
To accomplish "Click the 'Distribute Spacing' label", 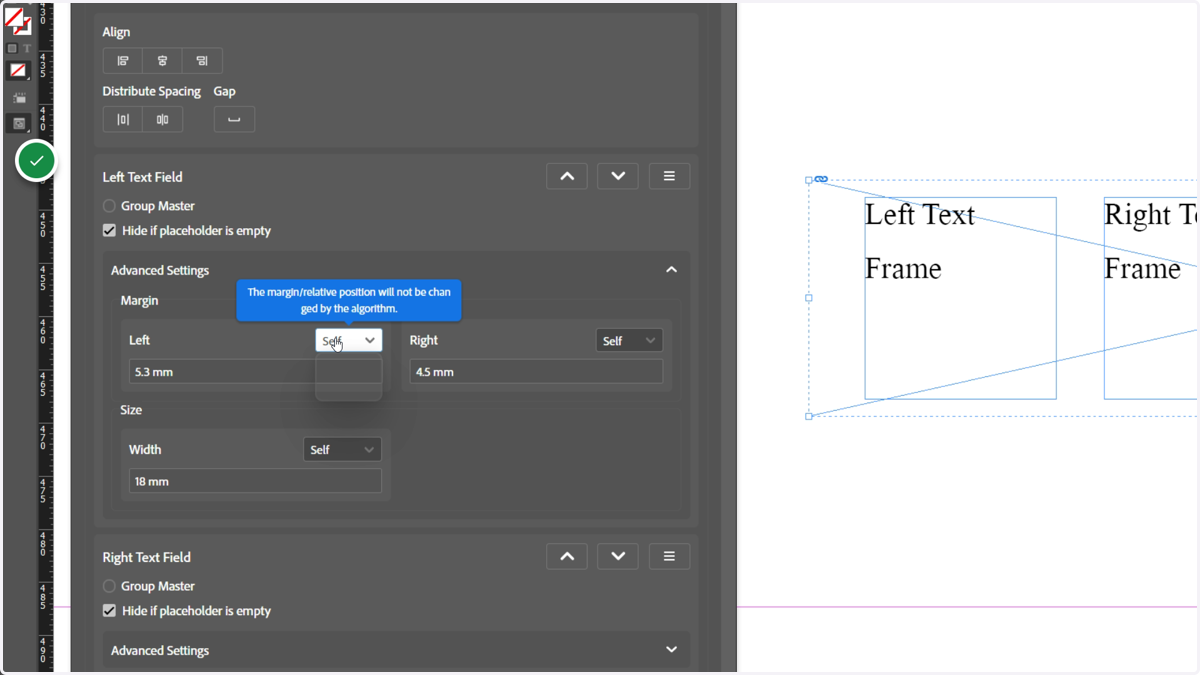I will (152, 91).
